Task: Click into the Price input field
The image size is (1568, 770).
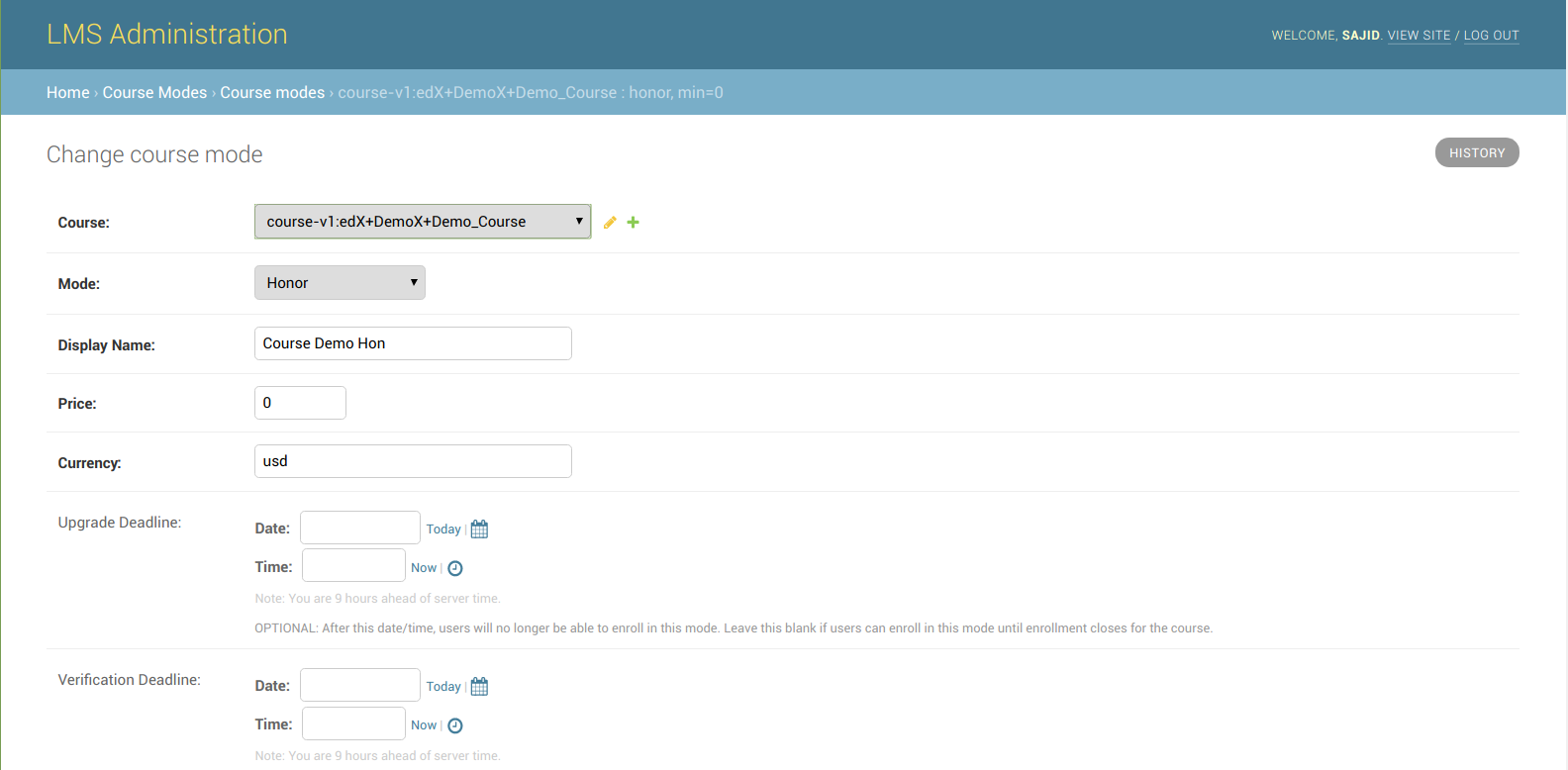Action: pyautogui.click(x=300, y=403)
